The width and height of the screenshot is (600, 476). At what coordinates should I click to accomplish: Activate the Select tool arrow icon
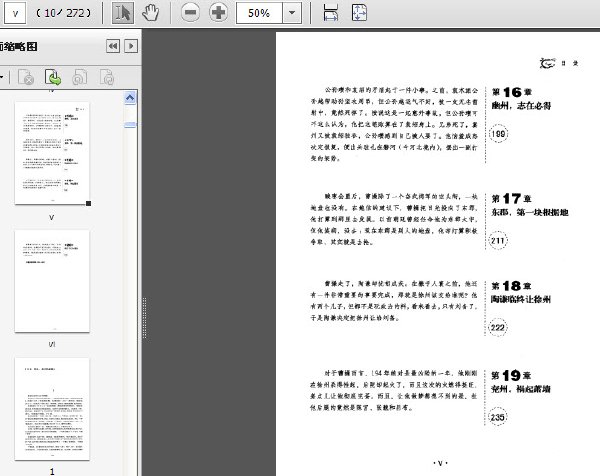(x=123, y=13)
